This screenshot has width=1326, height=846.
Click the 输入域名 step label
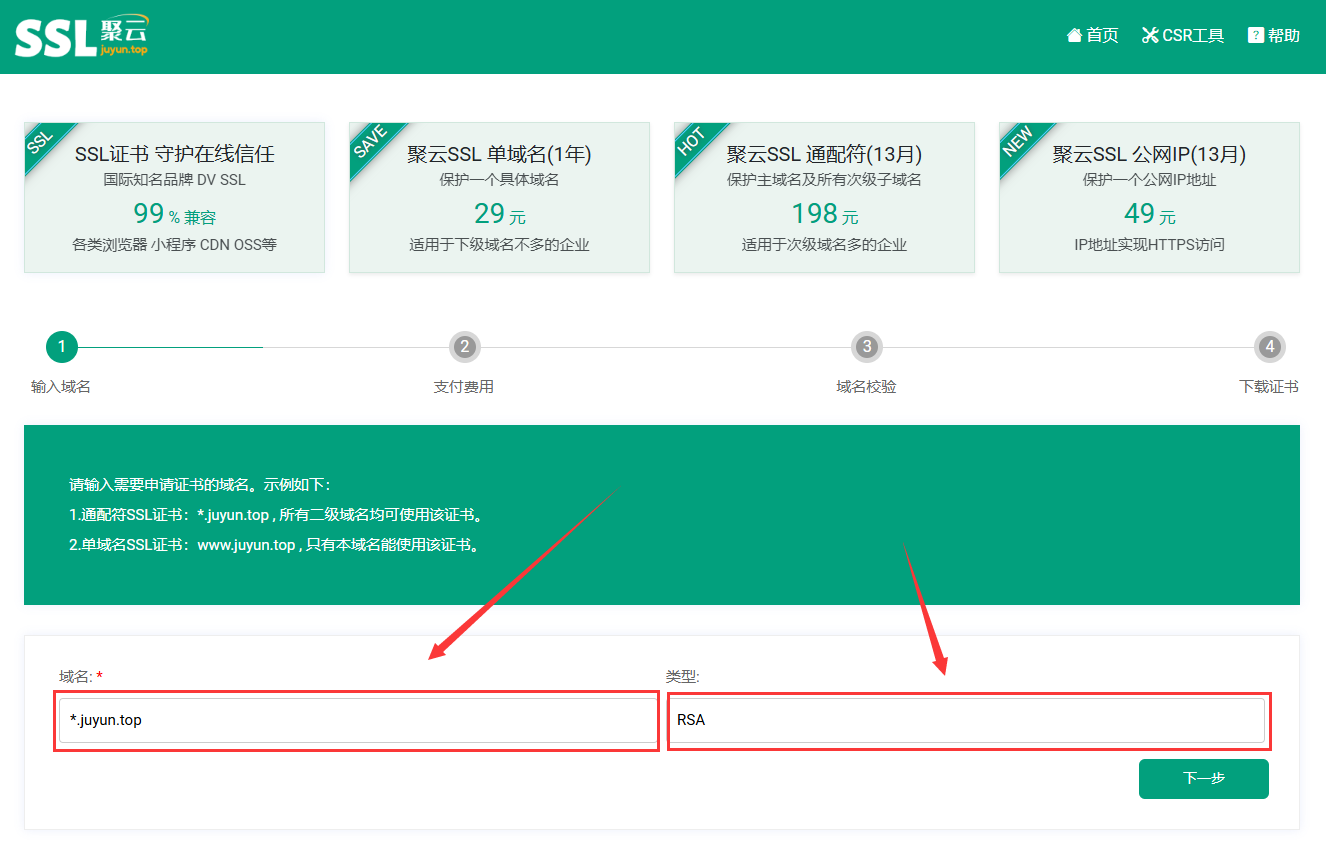click(x=61, y=386)
